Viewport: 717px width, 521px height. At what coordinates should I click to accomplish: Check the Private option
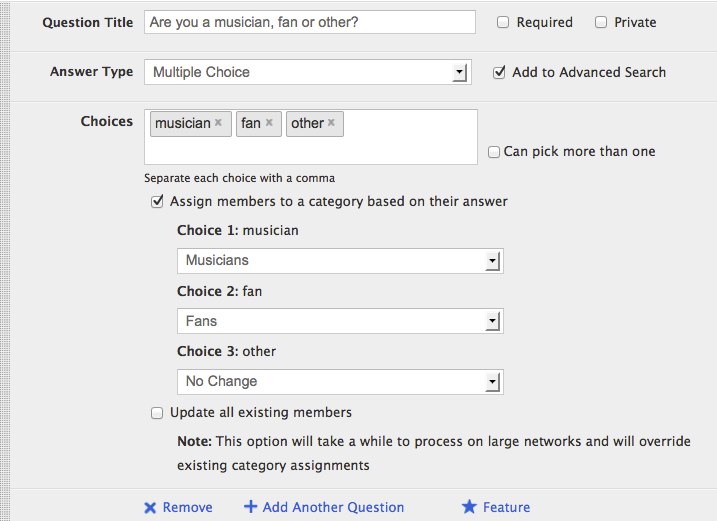pos(601,22)
